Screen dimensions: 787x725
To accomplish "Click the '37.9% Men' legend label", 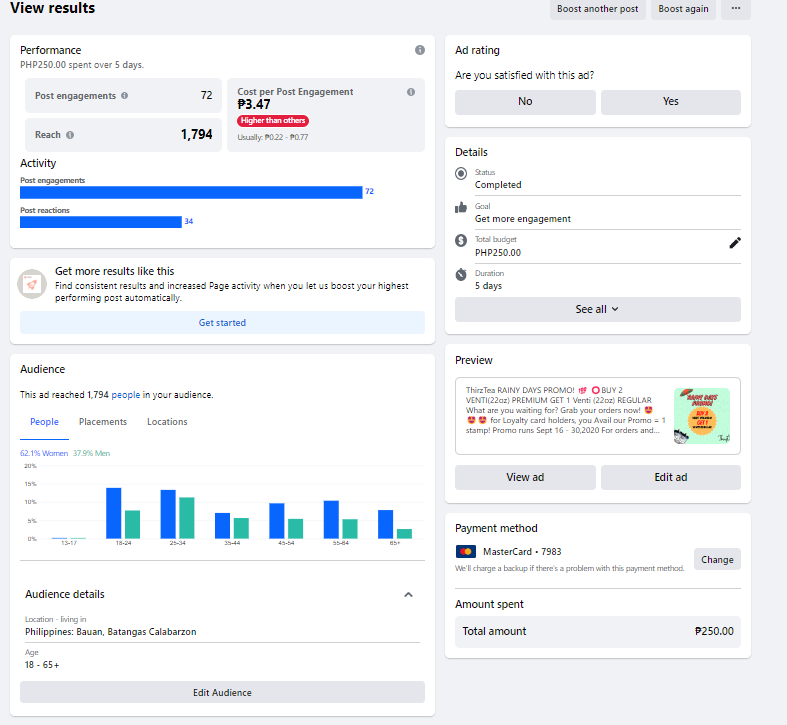I will 91,453.
